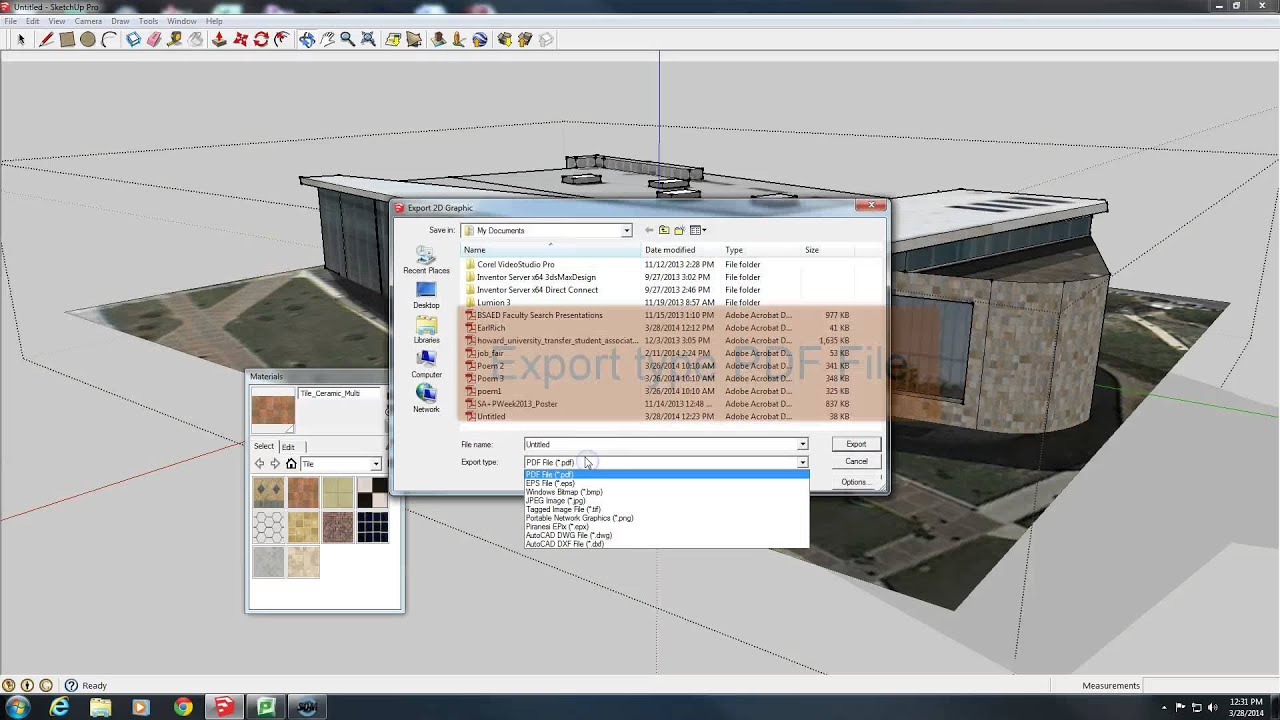The image size is (1280, 720).
Task: Activate the Move tool
Action: pos(240,39)
